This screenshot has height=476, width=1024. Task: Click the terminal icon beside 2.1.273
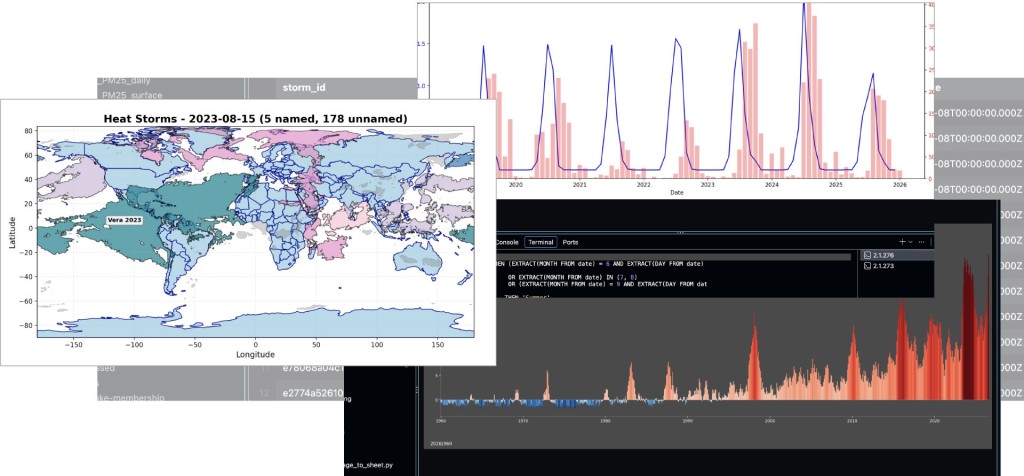coord(867,266)
